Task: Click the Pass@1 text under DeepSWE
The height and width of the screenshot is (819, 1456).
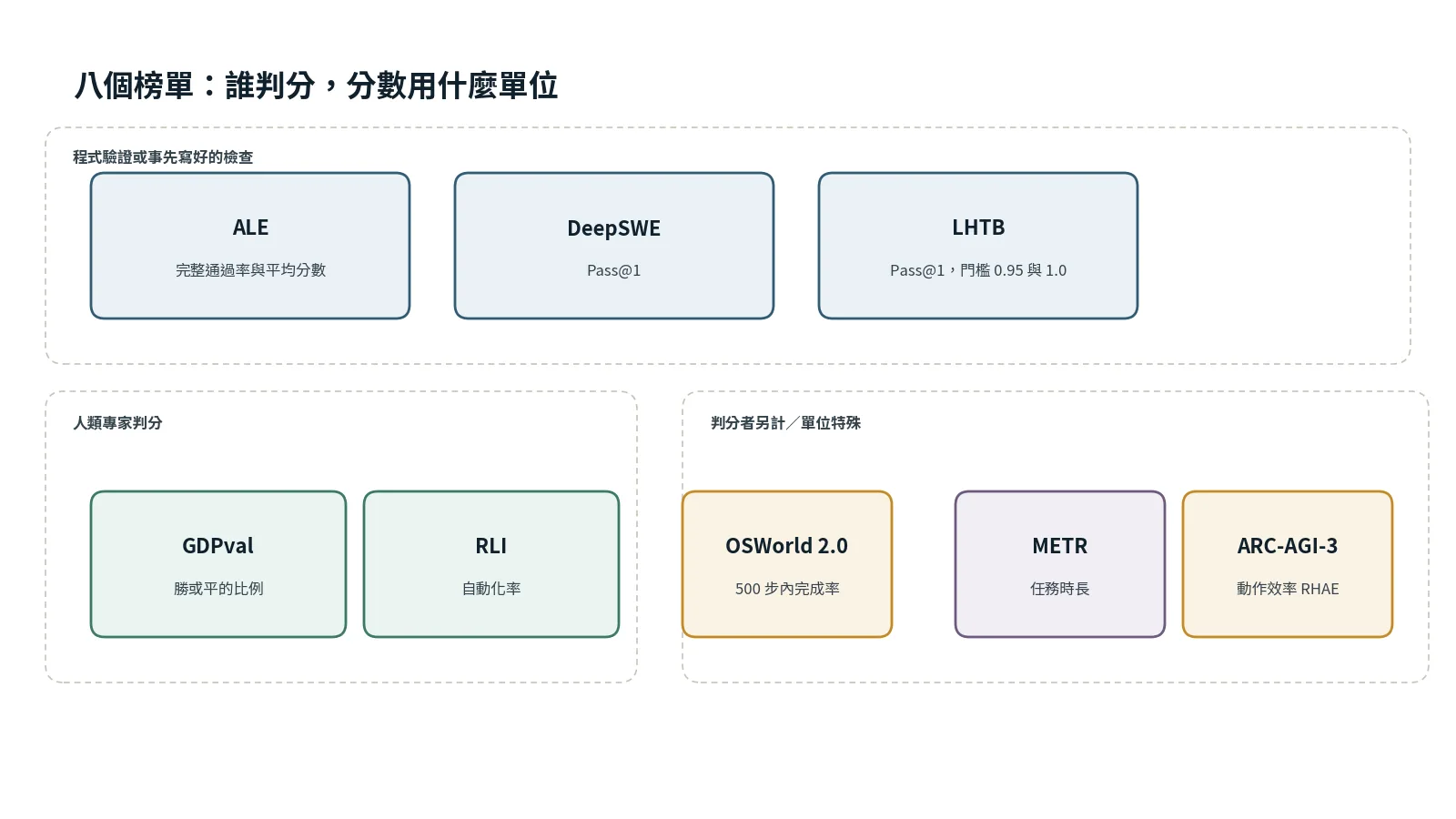Action: [x=614, y=270]
